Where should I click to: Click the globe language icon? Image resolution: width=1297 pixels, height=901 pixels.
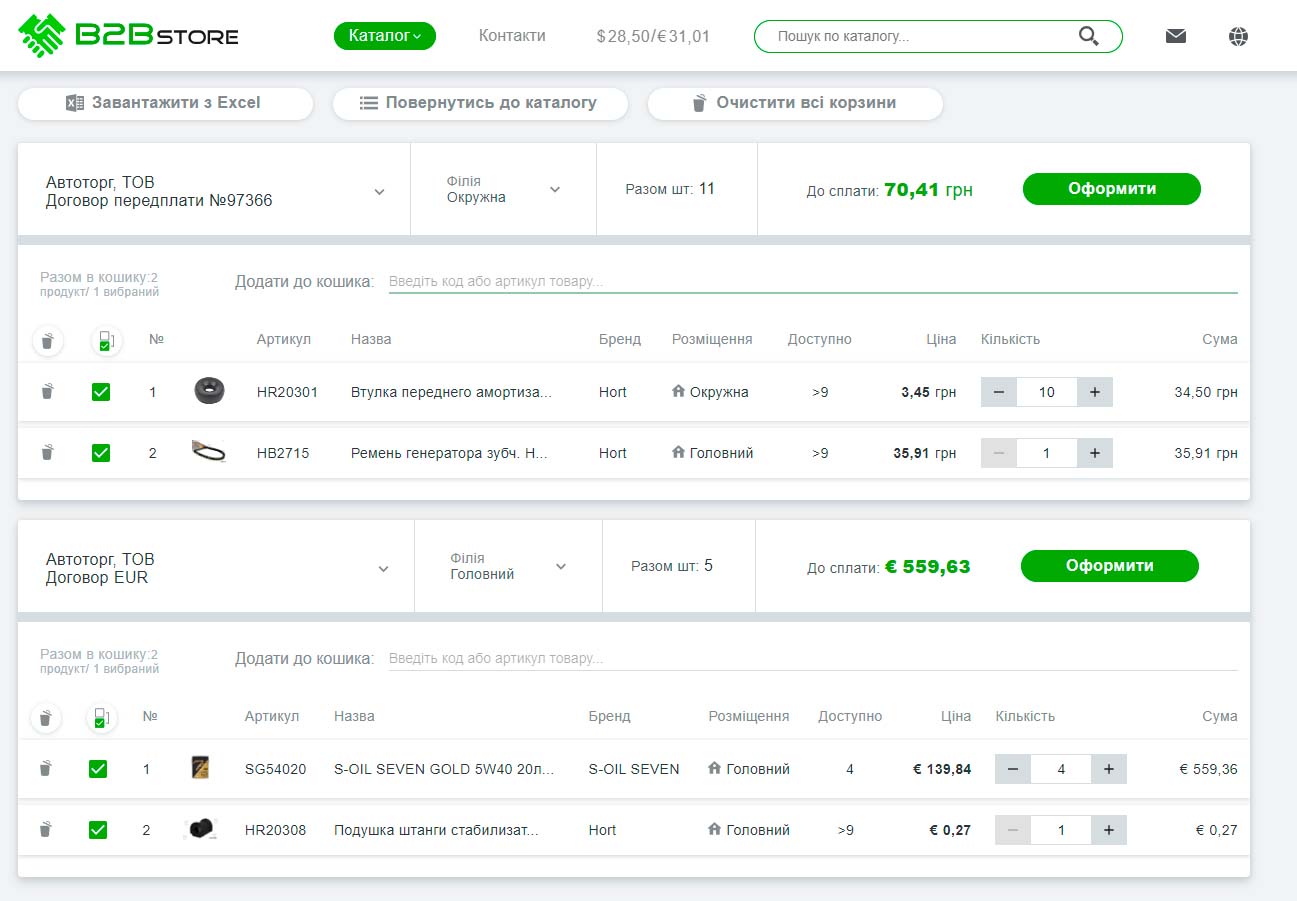coord(1238,36)
